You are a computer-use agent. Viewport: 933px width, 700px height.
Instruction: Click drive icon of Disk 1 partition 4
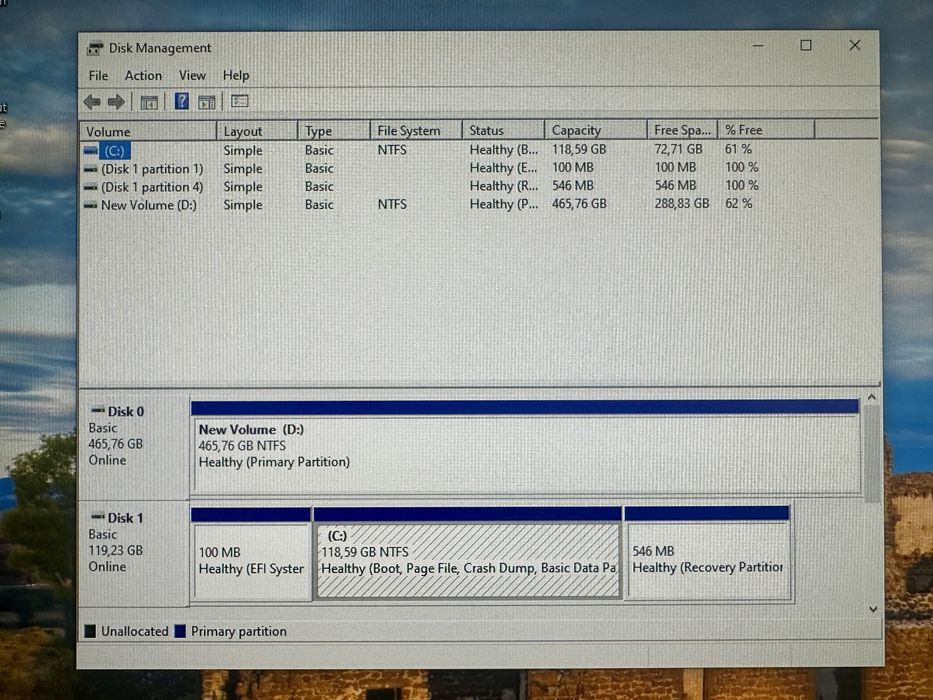pyautogui.click(x=90, y=188)
